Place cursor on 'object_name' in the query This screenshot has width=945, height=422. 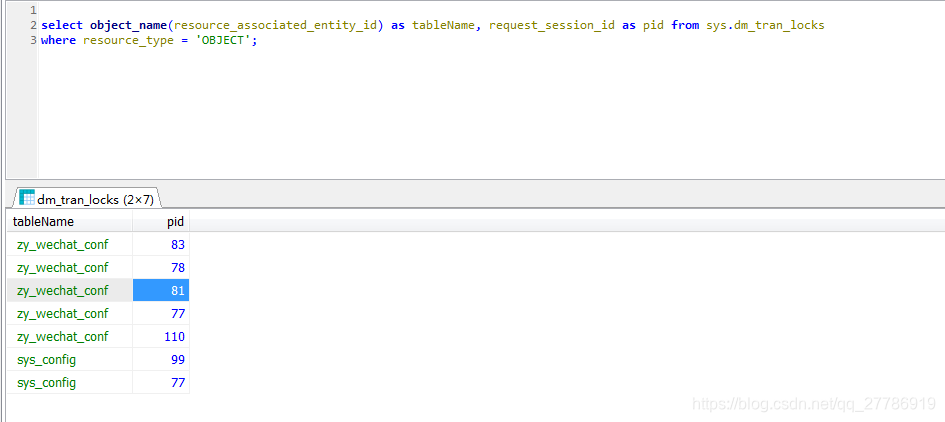click(129, 25)
